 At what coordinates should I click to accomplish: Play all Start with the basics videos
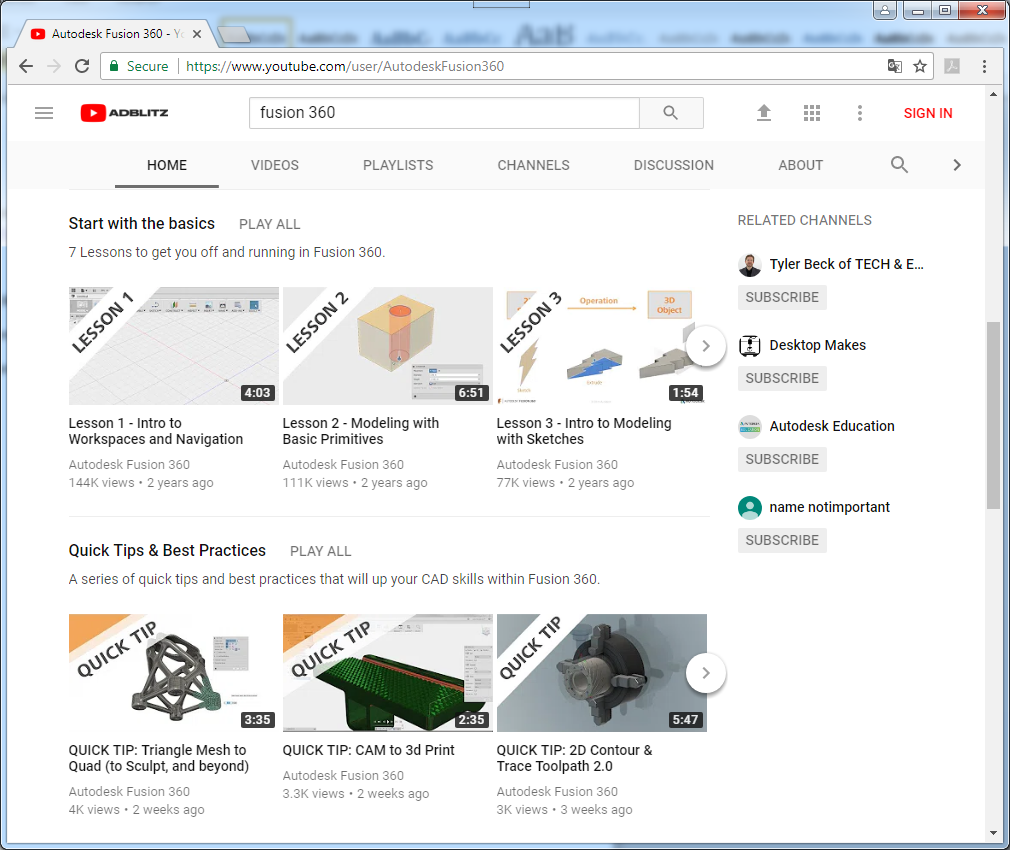point(269,225)
